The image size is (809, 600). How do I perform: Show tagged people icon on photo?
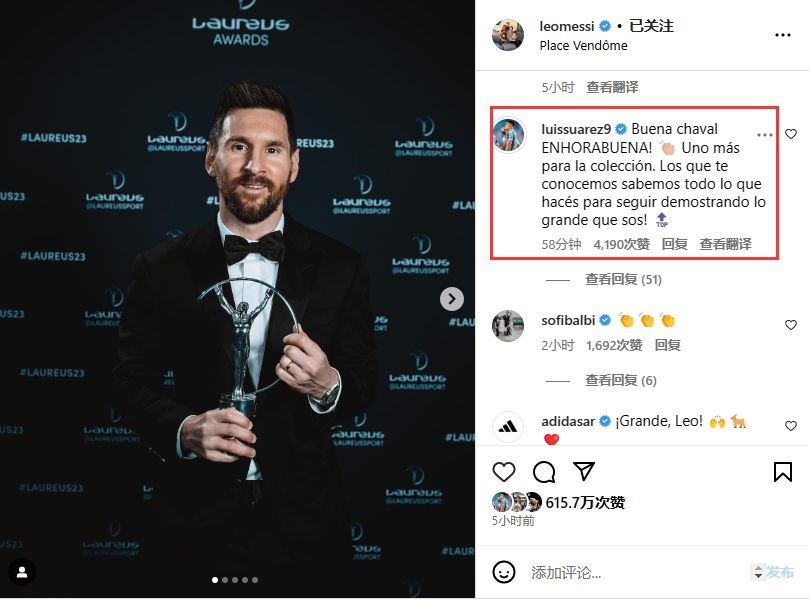pyautogui.click(x=22, y=572)
